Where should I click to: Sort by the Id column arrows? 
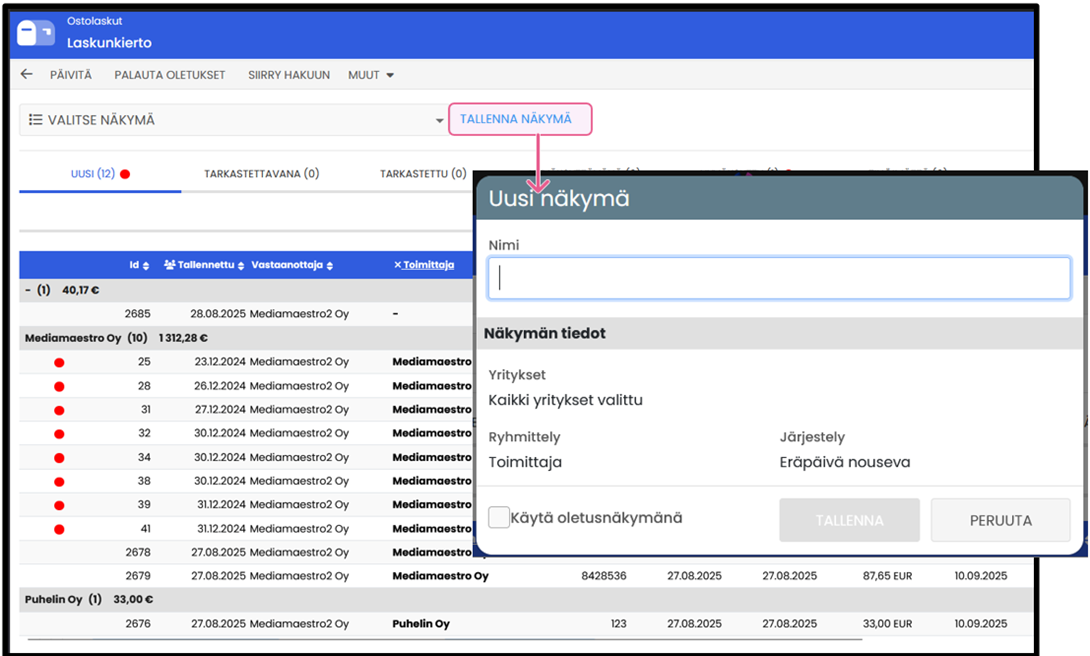click(x=146, y=266)
